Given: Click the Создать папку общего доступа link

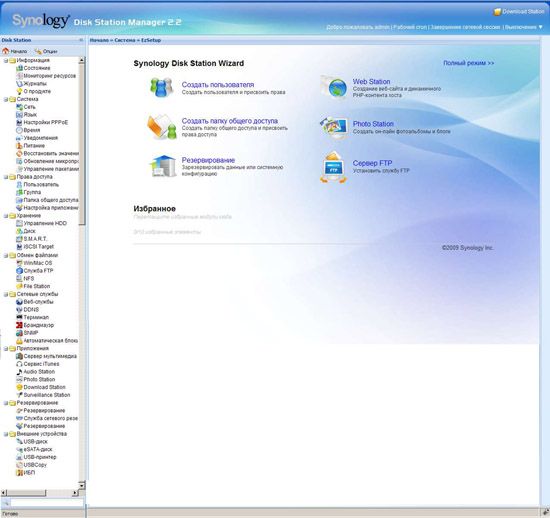Looking at the screenshot, I should point(230,121).
